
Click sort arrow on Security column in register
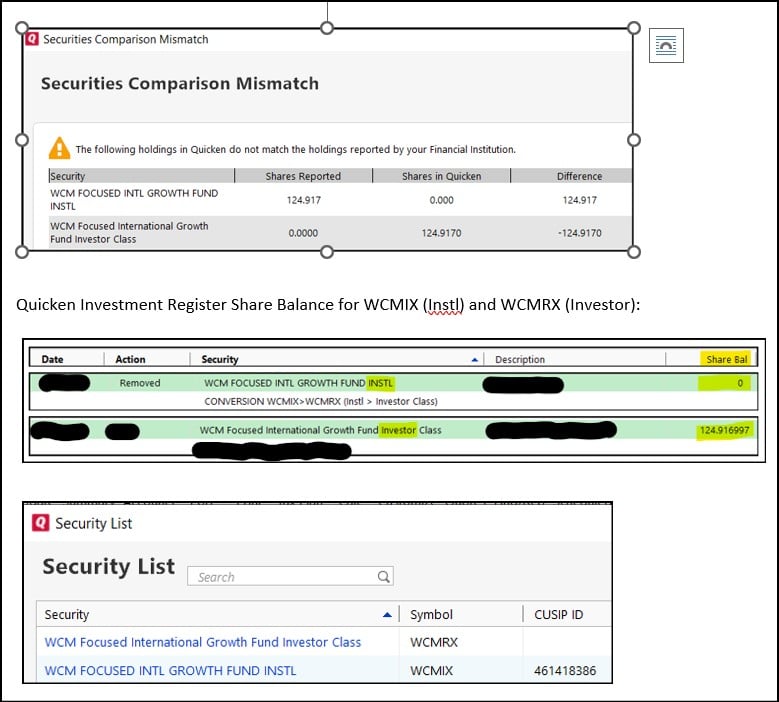point(474,359)
